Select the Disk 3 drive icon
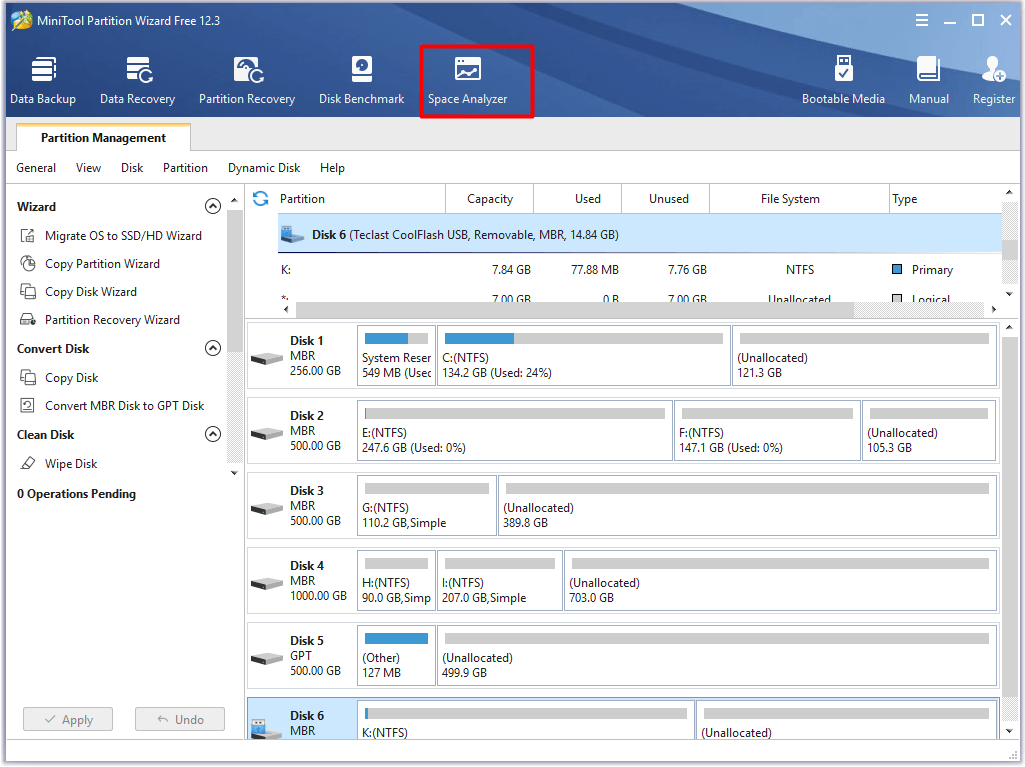1025x767 pixels. 267,509
